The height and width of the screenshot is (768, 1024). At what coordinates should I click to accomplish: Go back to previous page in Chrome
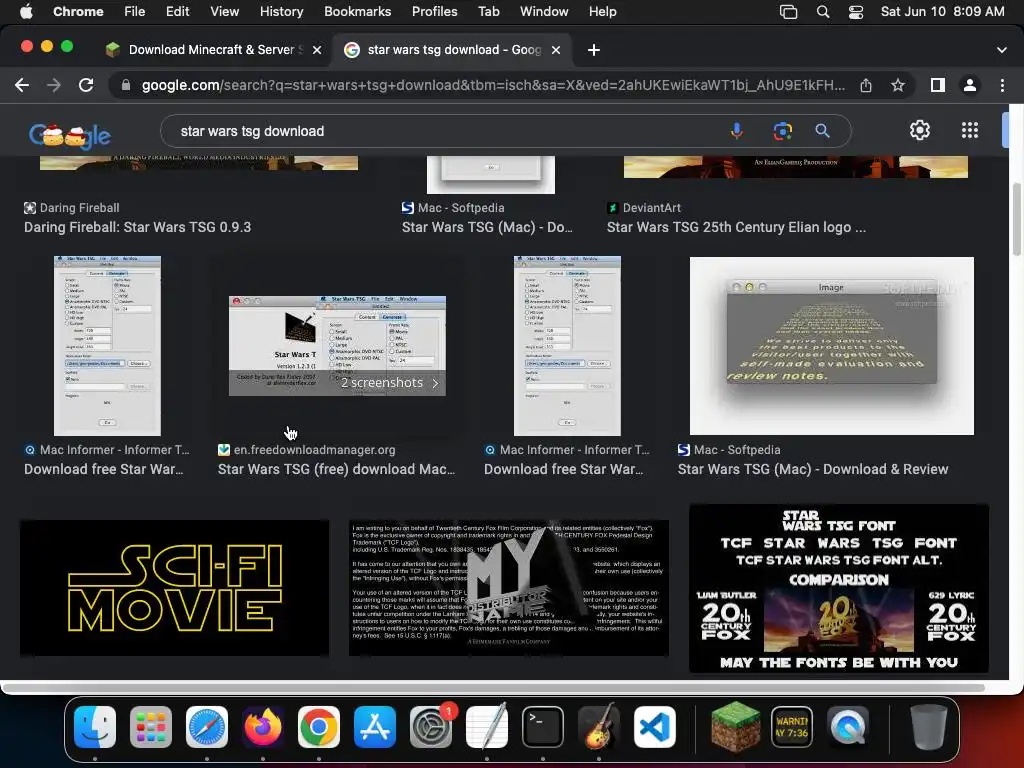pyautogui.click(x=22, y=85)
